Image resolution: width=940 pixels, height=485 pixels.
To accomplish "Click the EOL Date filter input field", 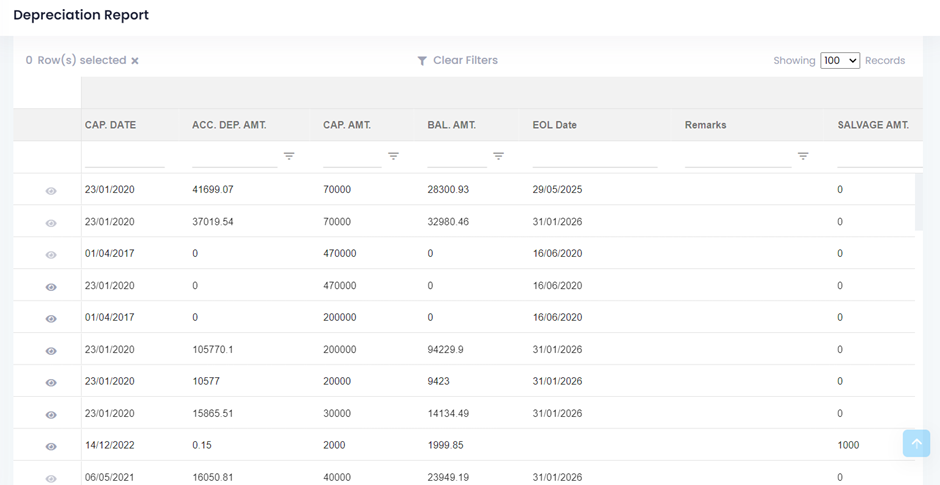I will [594, 157].
